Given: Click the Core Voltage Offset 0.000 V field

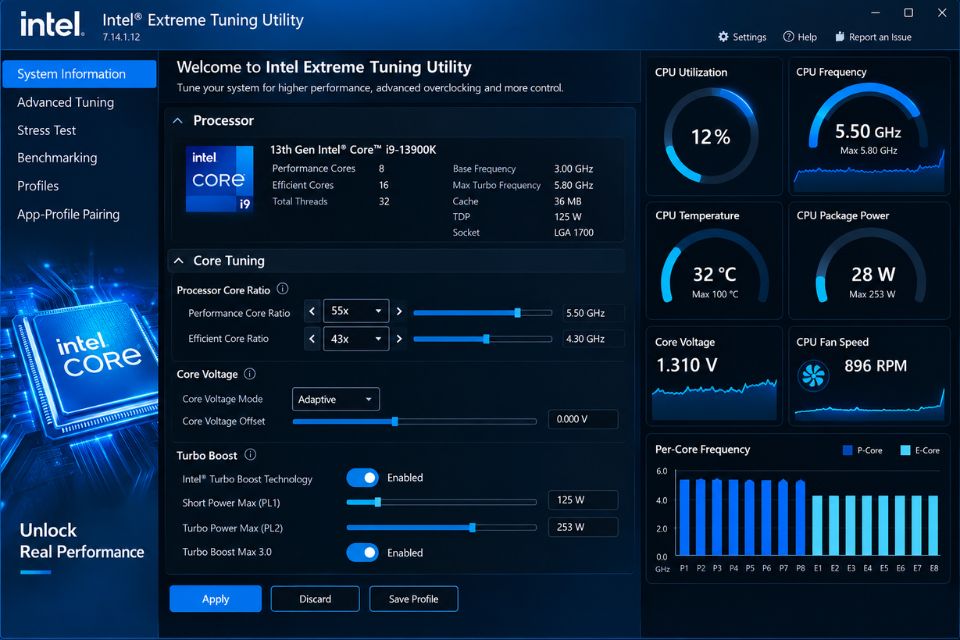Looking at the screenshot, I should tap(583, 419).
